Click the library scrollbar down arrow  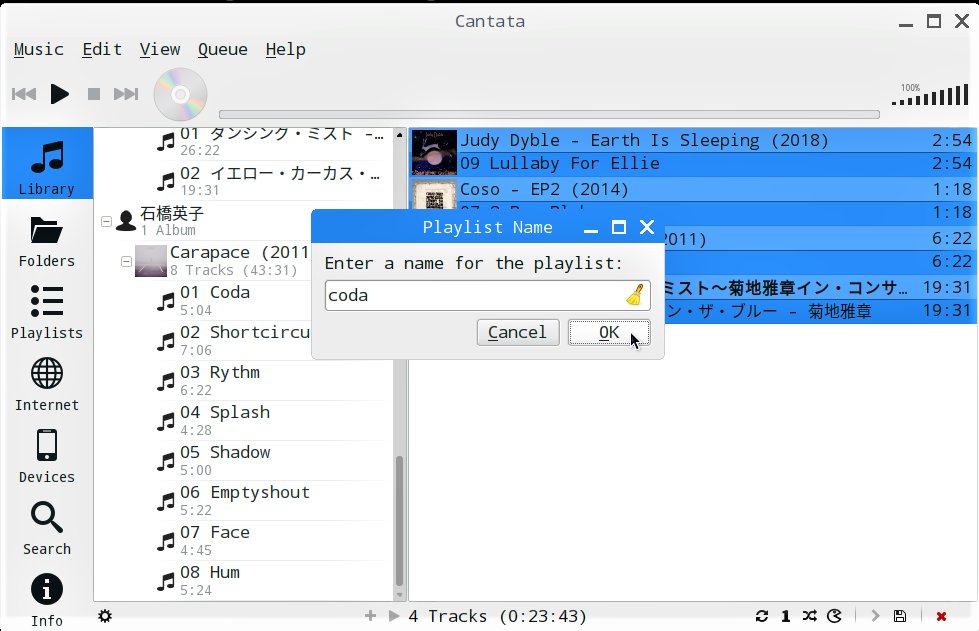[x=400, y=595]
